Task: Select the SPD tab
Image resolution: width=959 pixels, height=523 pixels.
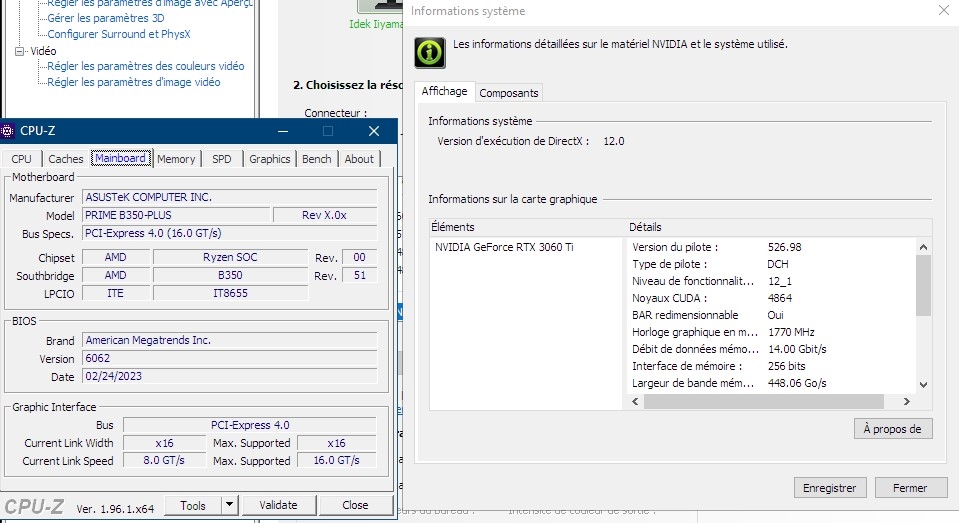Action: (x=221, y=159)
